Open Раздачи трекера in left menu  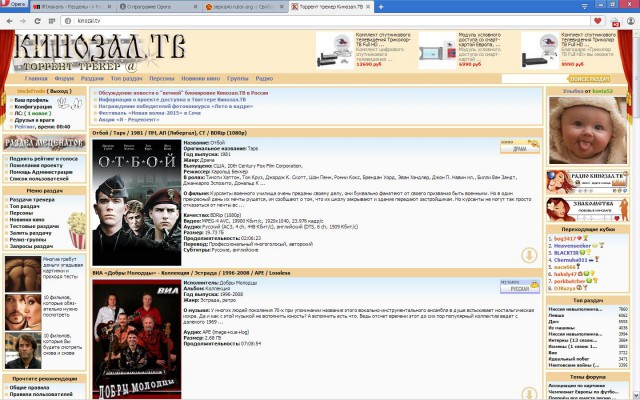pos(32,200)
